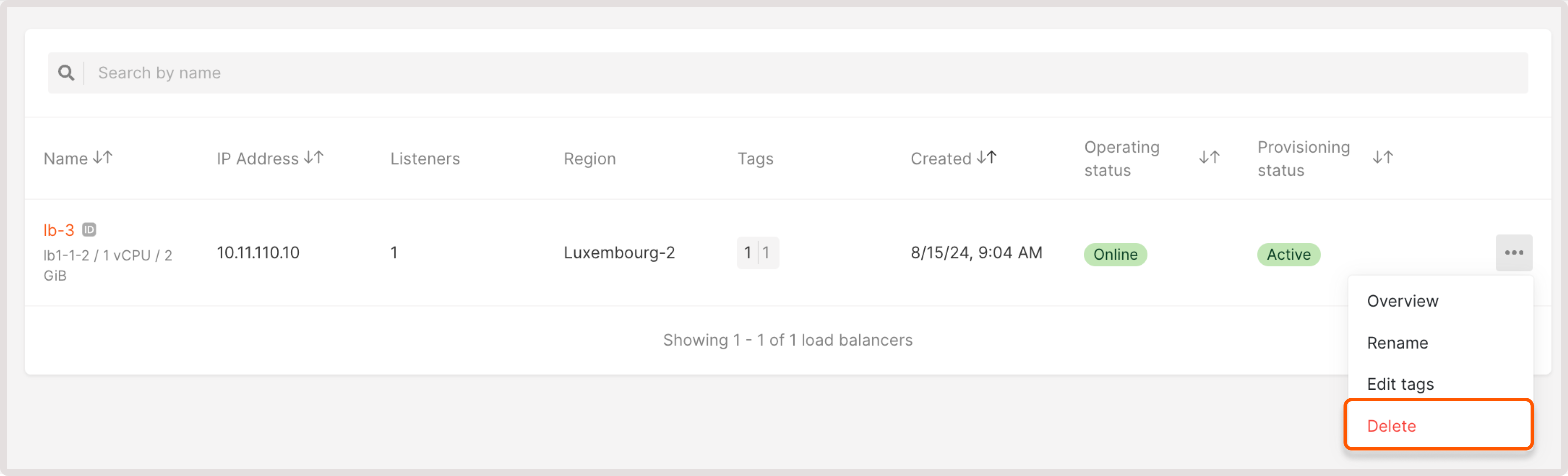Sort by Operating status arrows
1568x476 pixels.
pyautogui.click(x=1209, y=158)
